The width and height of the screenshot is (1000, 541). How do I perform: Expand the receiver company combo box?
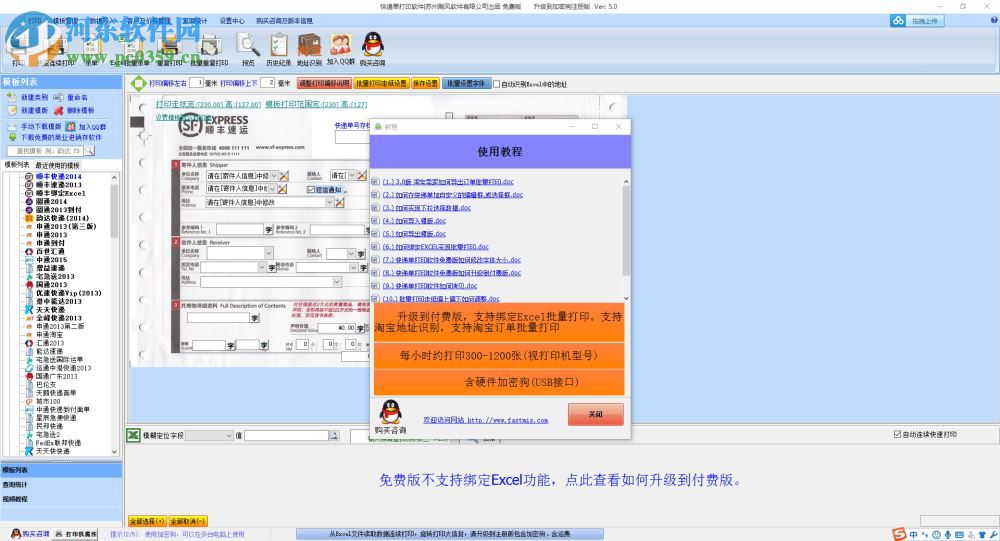click(x=268, y=253)
